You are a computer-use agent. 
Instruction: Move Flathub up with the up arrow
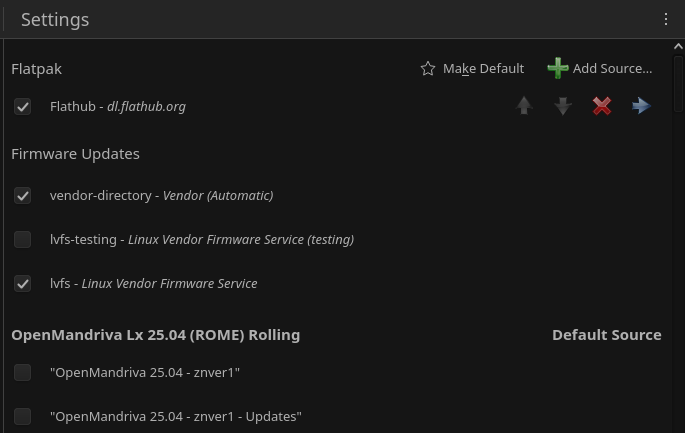[x=524, y=106]
